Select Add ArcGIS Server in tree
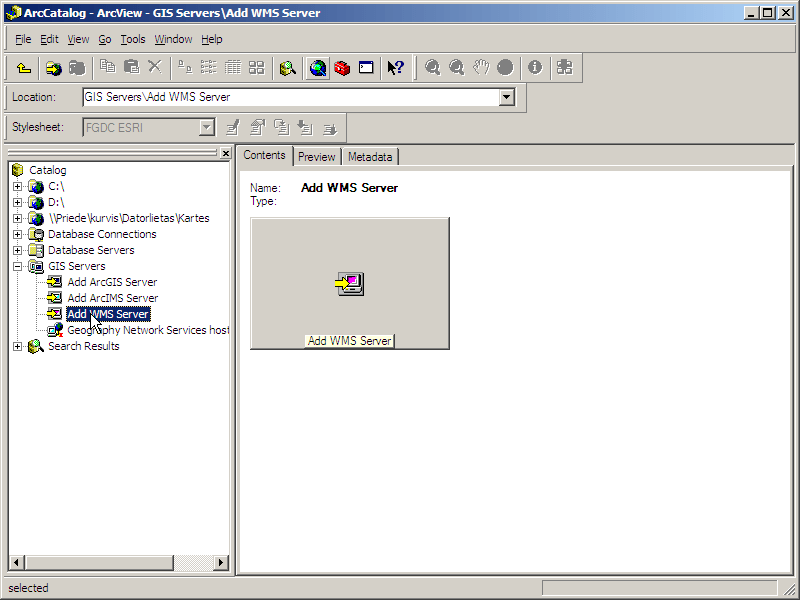This screenshot has width=800, height=600. tap(112, 282)
